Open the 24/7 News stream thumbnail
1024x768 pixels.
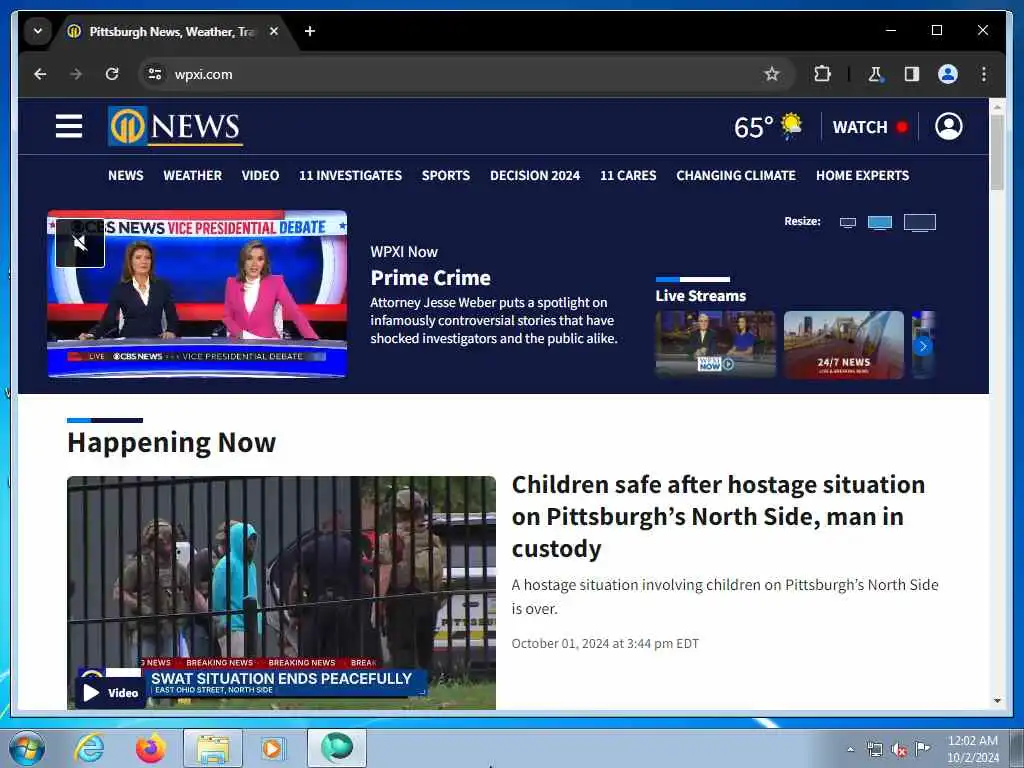[844, 345]
